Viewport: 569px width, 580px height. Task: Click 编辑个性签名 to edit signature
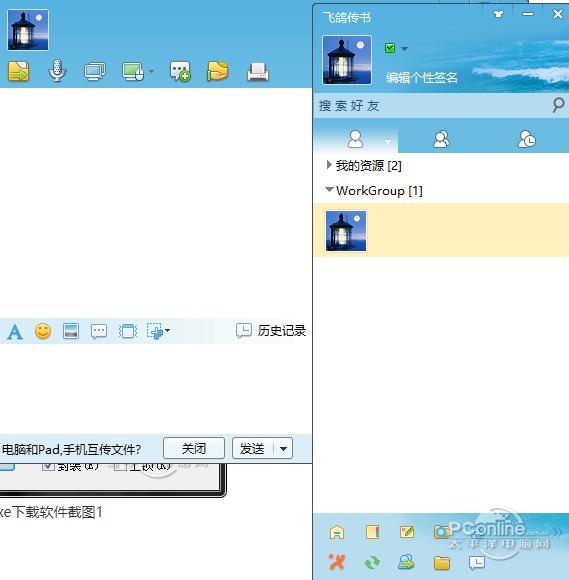(x=422, y=78)
